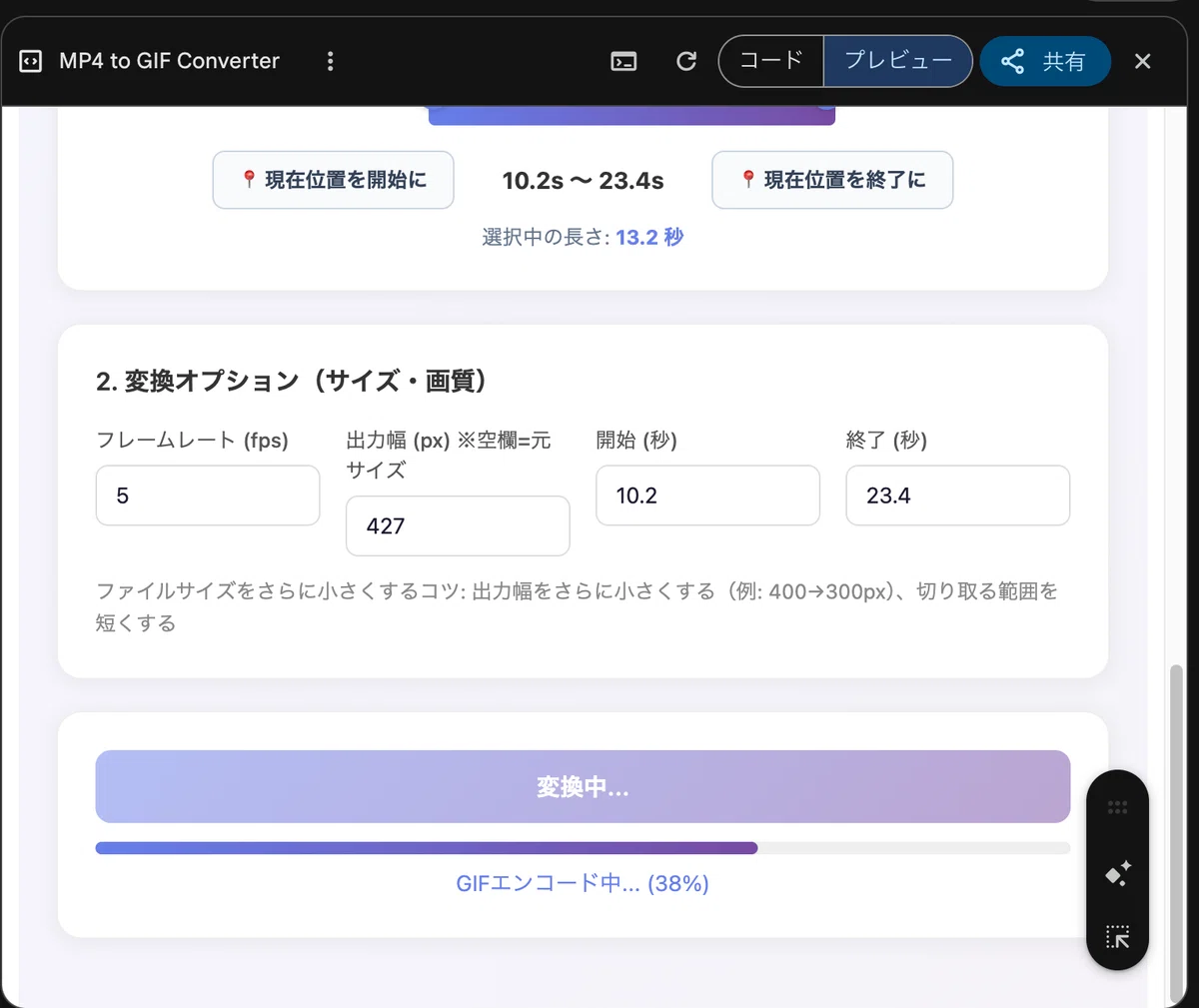
Task: Reload the preview with the refresh icon
Action: tap(686, 61)
